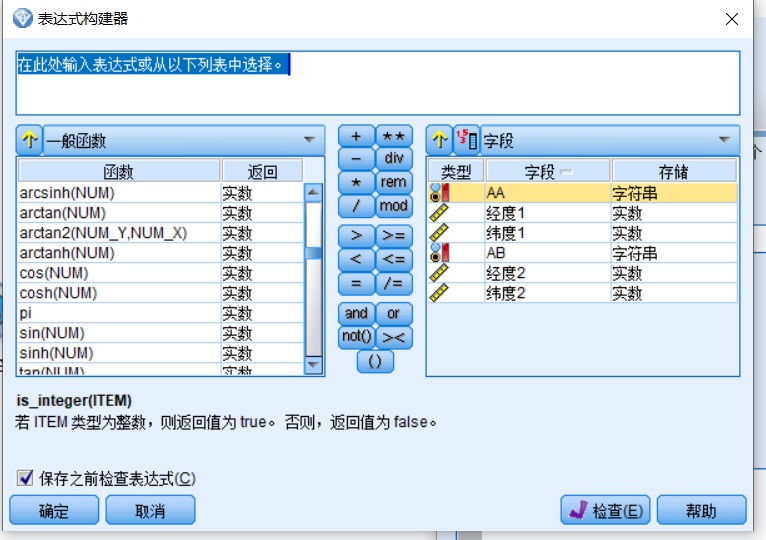The image size is (766, 540).
Task: Select arctanh(NUM) function
Action: tap(161, 253)
